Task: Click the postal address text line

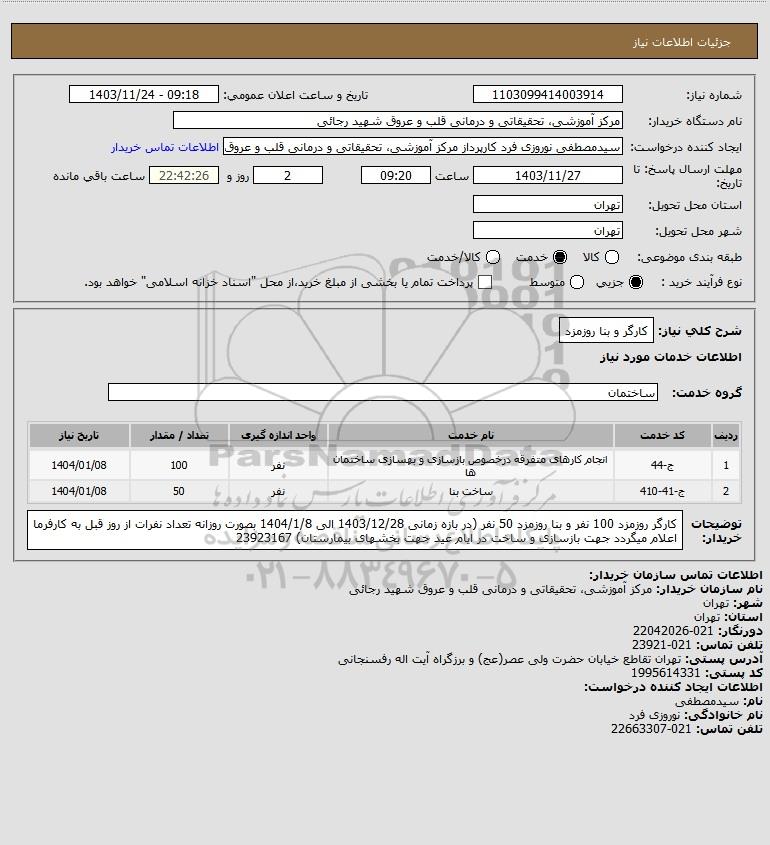Action: [510, 659]
